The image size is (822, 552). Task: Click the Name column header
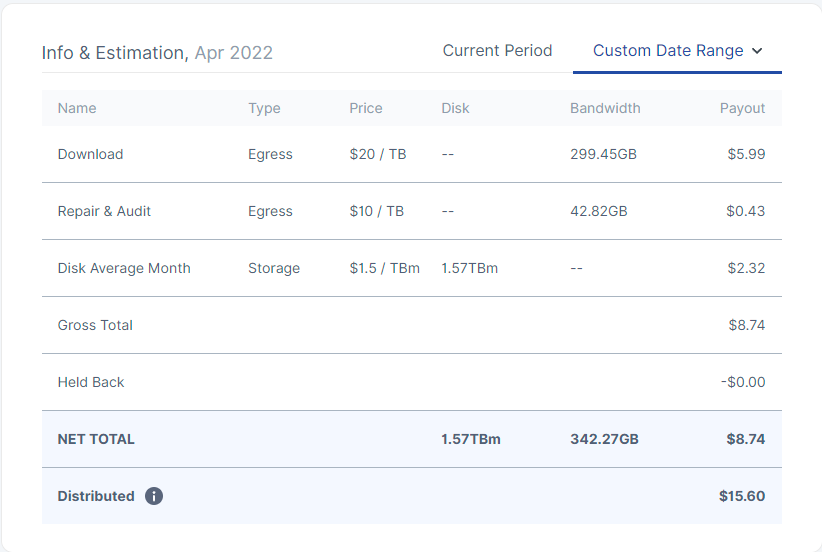click(77, 108)
